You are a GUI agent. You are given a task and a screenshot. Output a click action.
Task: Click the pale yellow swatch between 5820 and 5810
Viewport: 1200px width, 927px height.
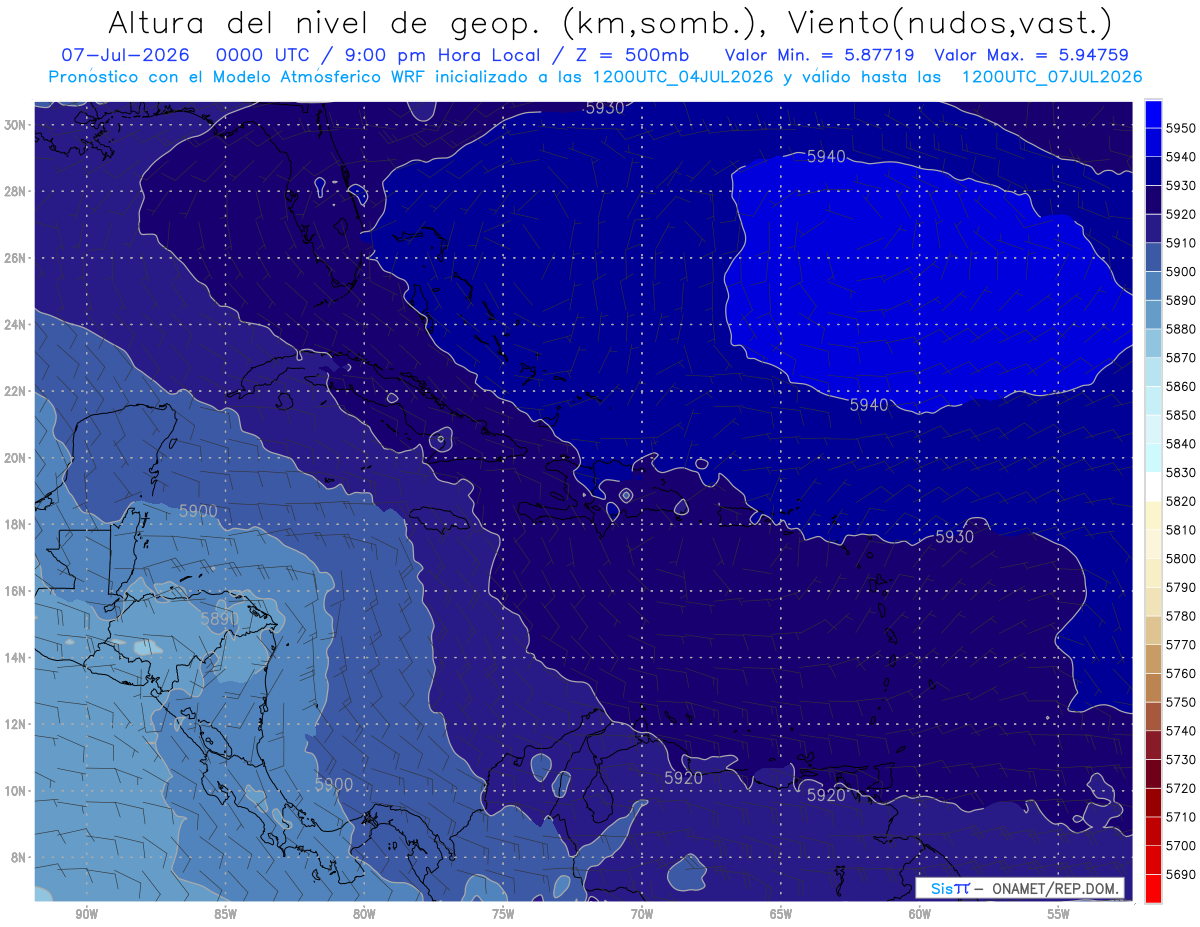tap(1153, 515)
